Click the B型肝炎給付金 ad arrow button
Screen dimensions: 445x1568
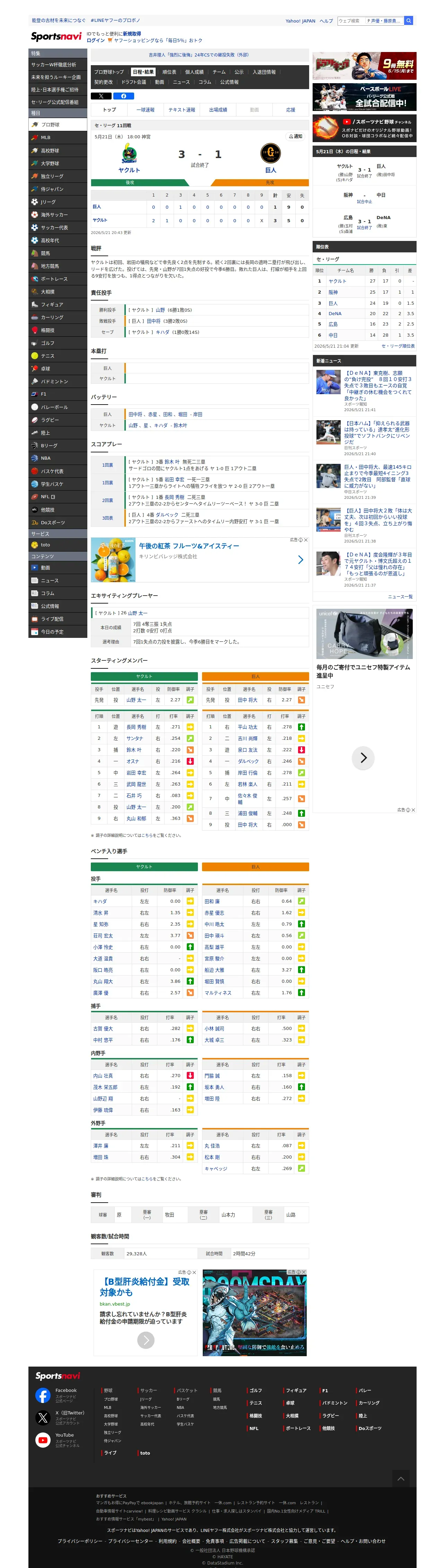[146, 1340]
